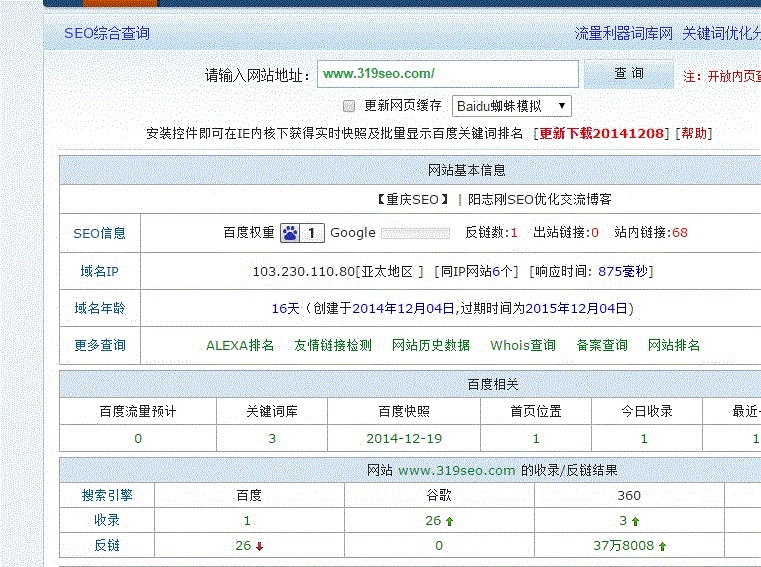
Task: Open the Whois查询 link
Action: [523, 346]
